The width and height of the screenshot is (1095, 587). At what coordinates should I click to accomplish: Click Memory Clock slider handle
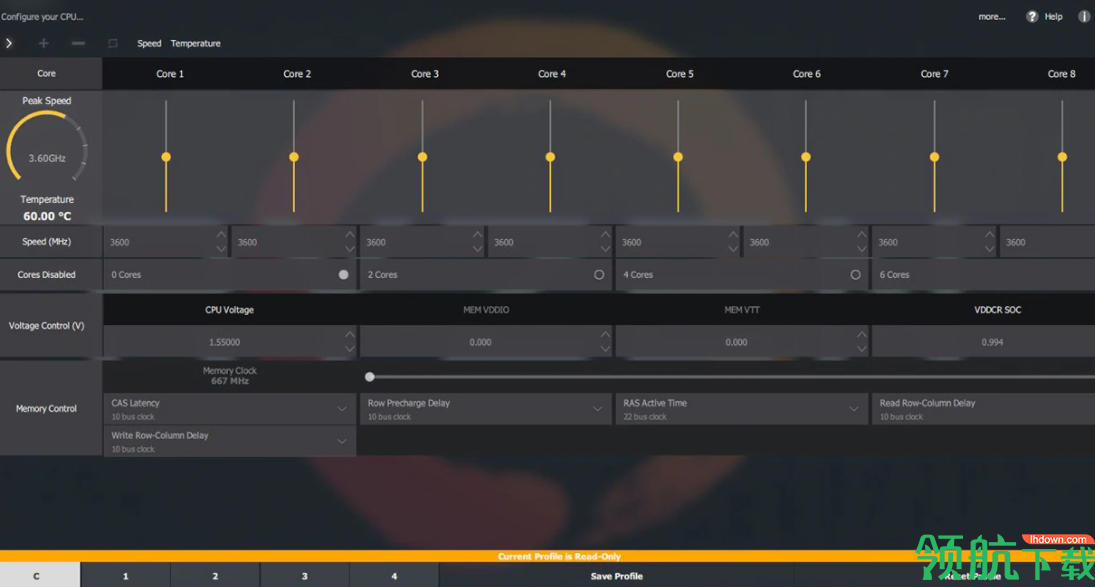pyautogui.click(x=370, y=377)
